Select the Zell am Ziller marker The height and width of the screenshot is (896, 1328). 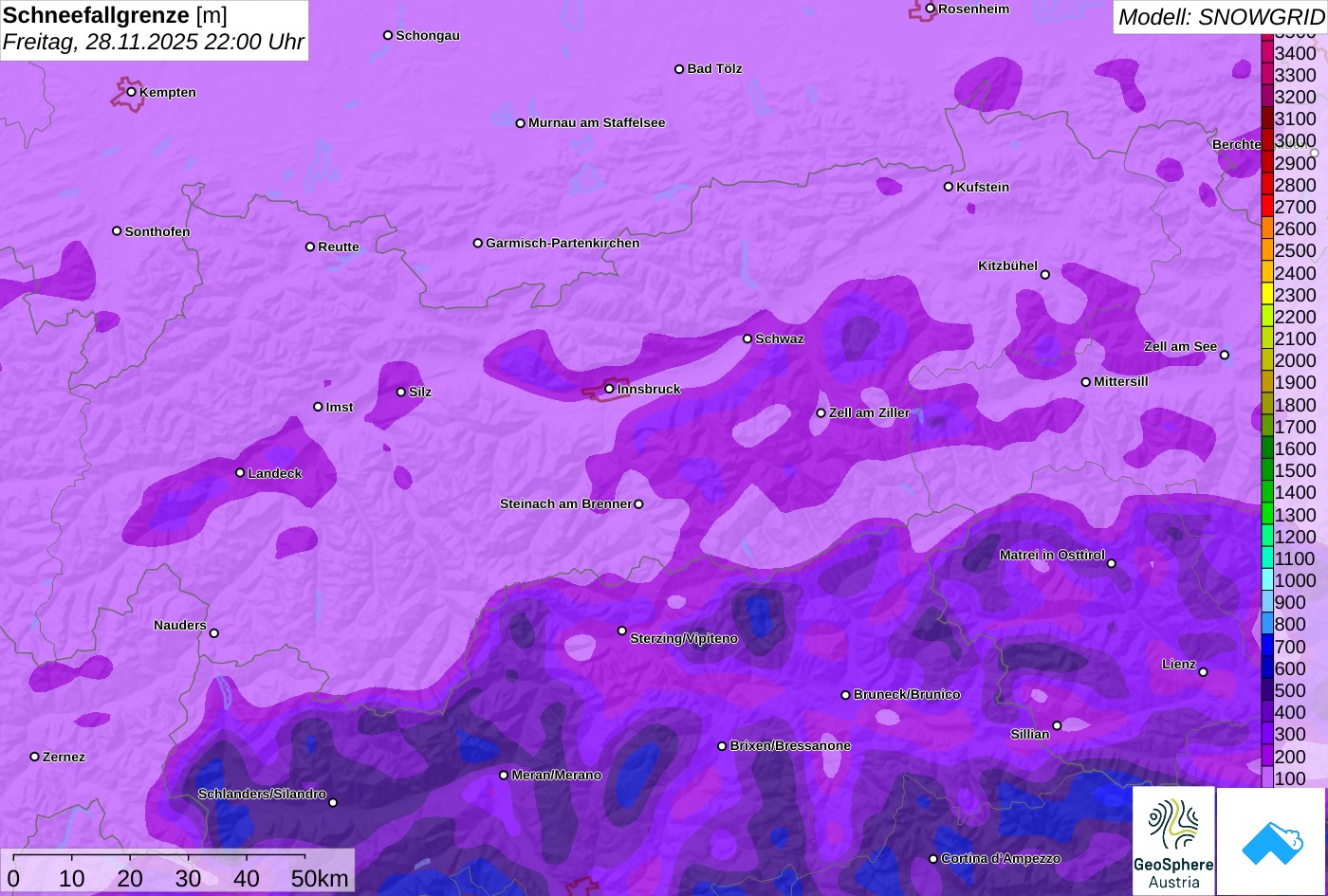[x=821, y=413]
